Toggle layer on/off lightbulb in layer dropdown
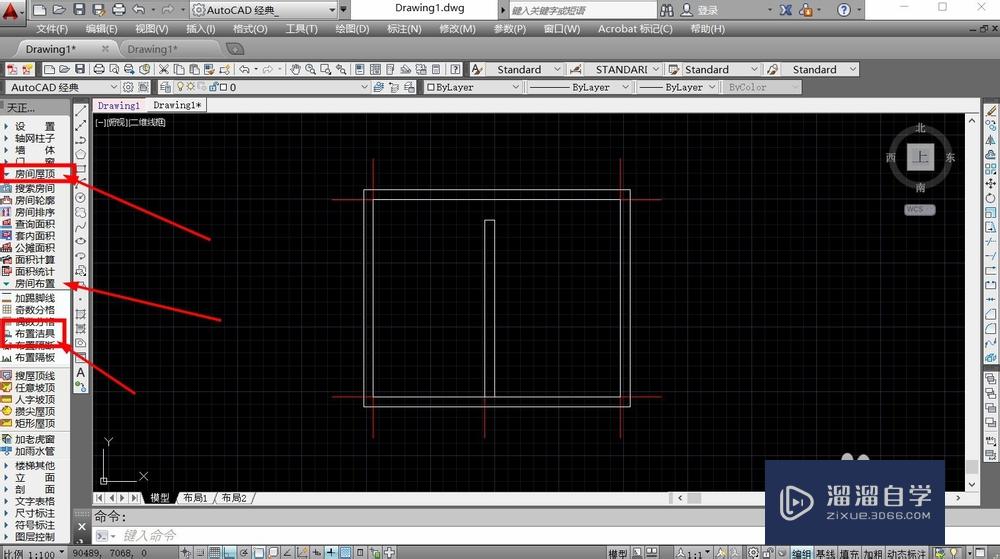This screenshot has width=1000, height=559. pyautogui.click(x=180, y=87)
